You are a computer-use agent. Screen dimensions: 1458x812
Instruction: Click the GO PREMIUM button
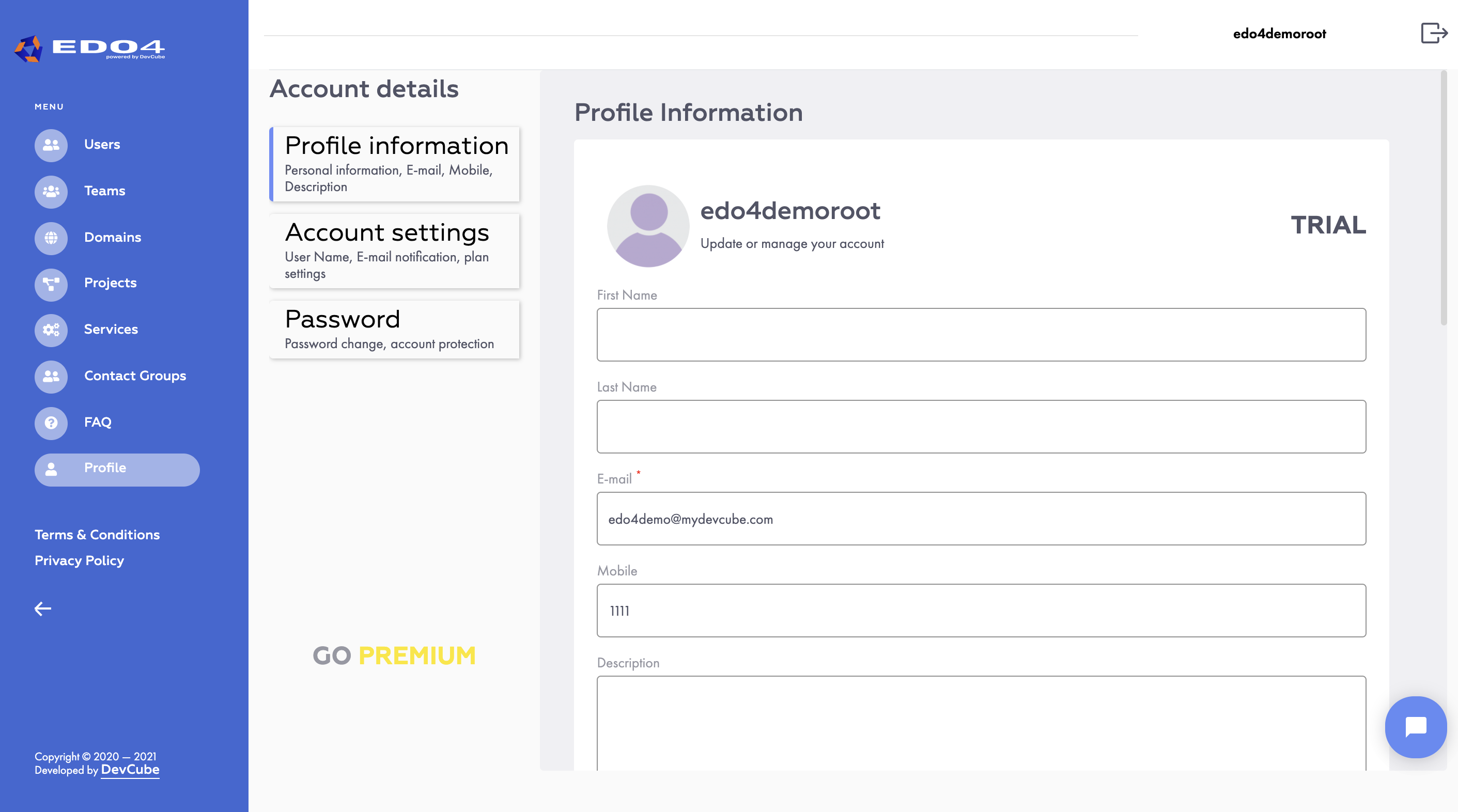394,655
